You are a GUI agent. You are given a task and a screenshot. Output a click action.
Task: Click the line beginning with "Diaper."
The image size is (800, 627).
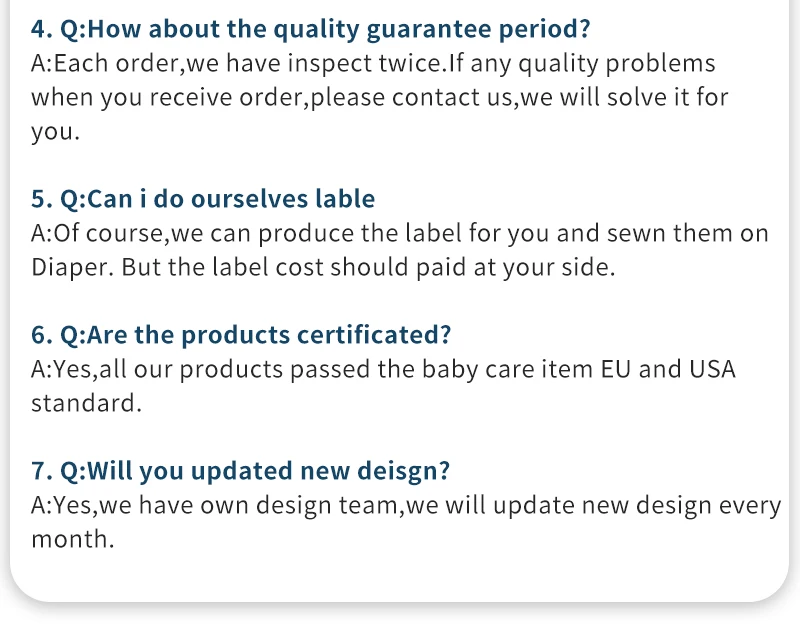click(319, 268)
